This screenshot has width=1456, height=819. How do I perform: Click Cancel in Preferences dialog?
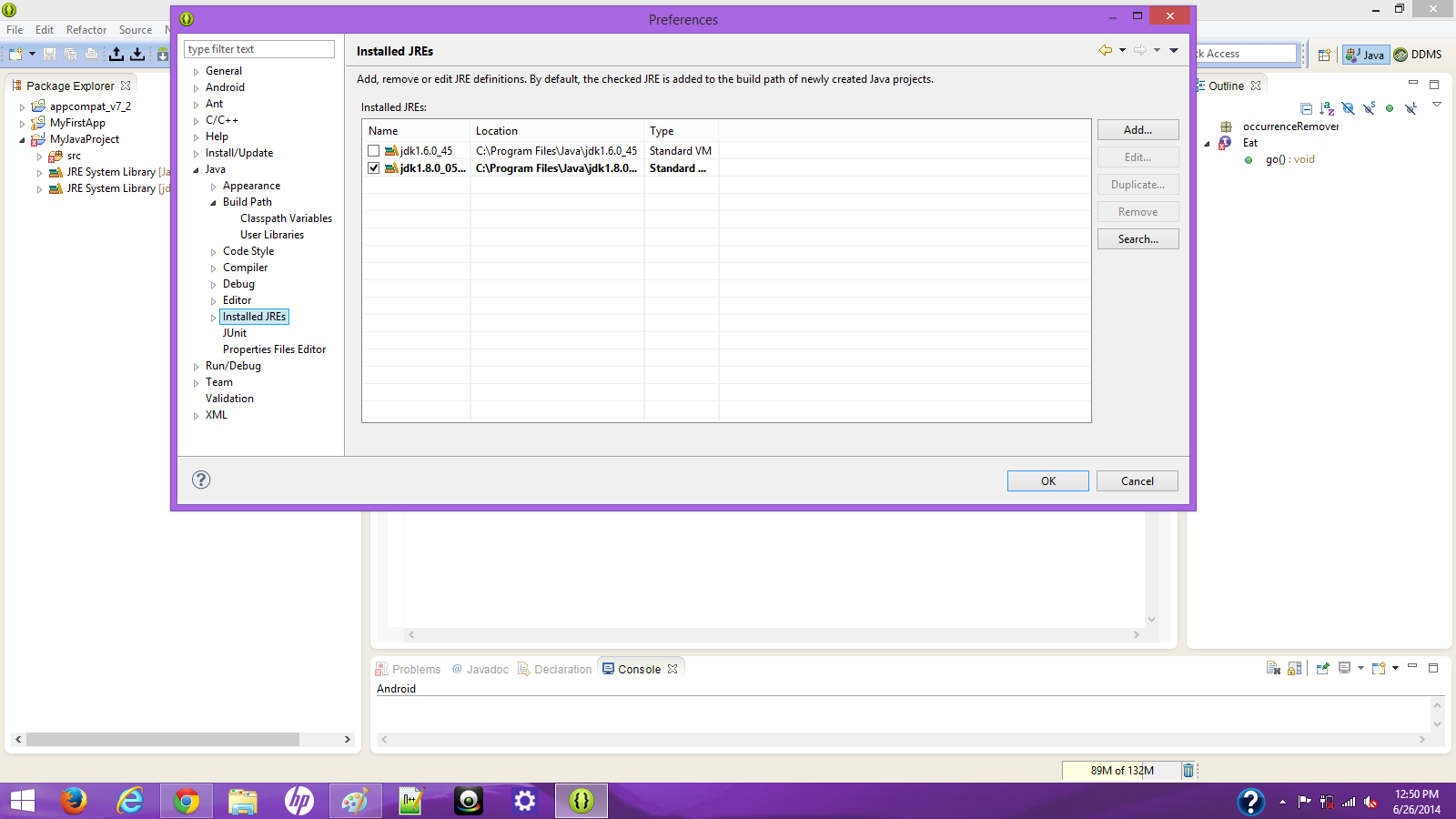pos(1137,481)
